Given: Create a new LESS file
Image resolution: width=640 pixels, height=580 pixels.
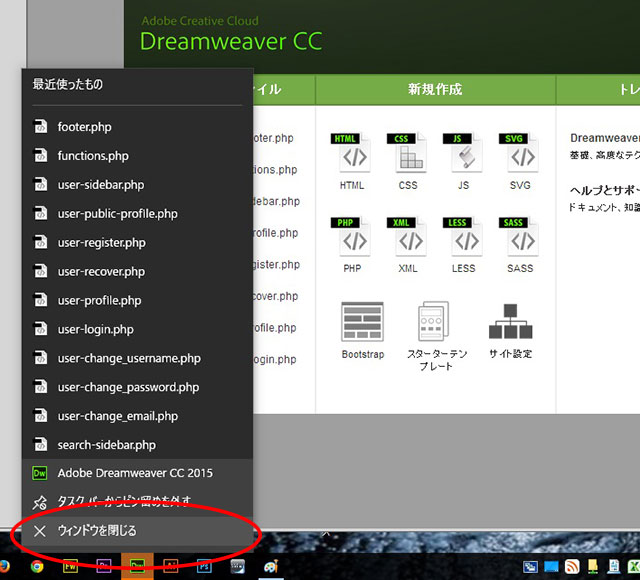Looking at the screenshot, I should click(x=463, y=244).
